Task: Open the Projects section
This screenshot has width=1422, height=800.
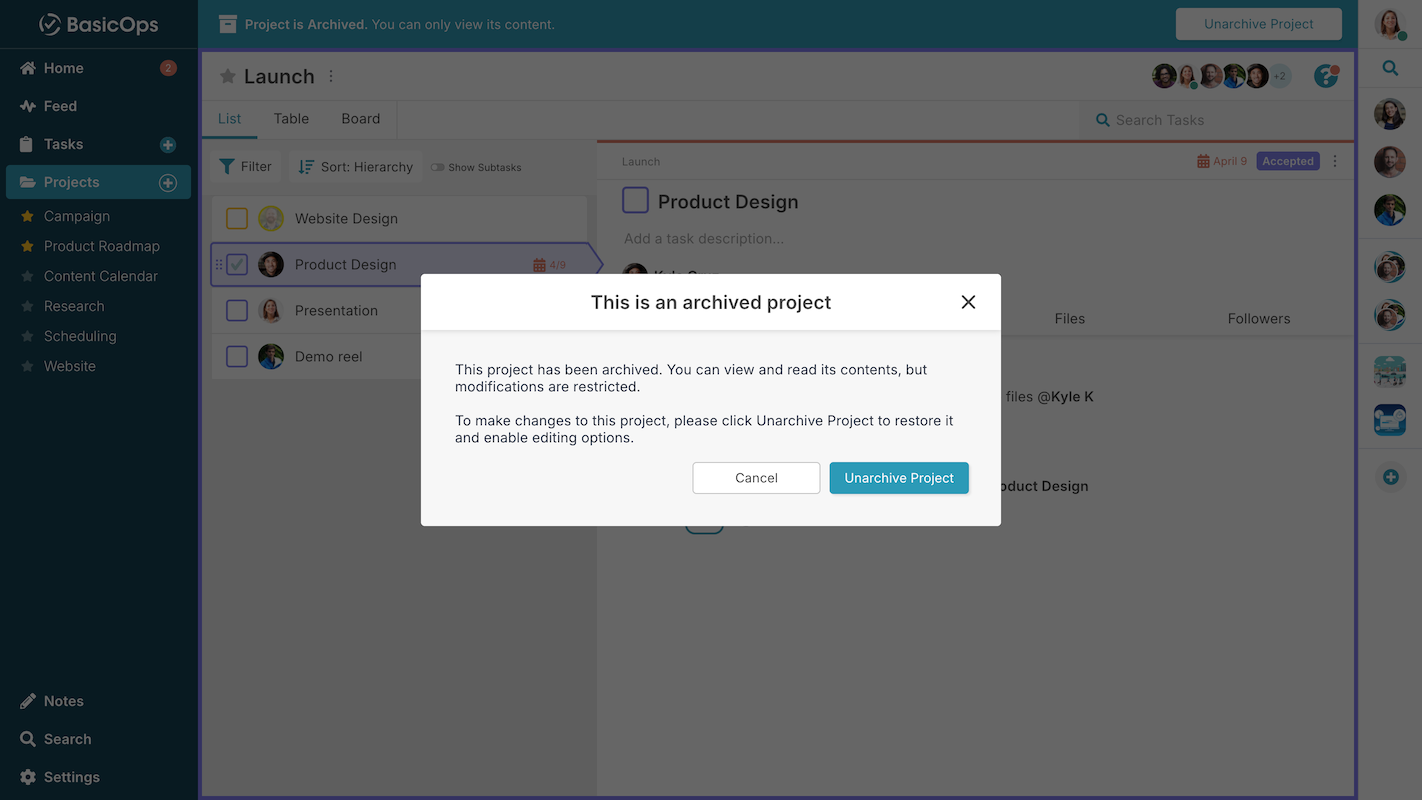Action: 98,182
